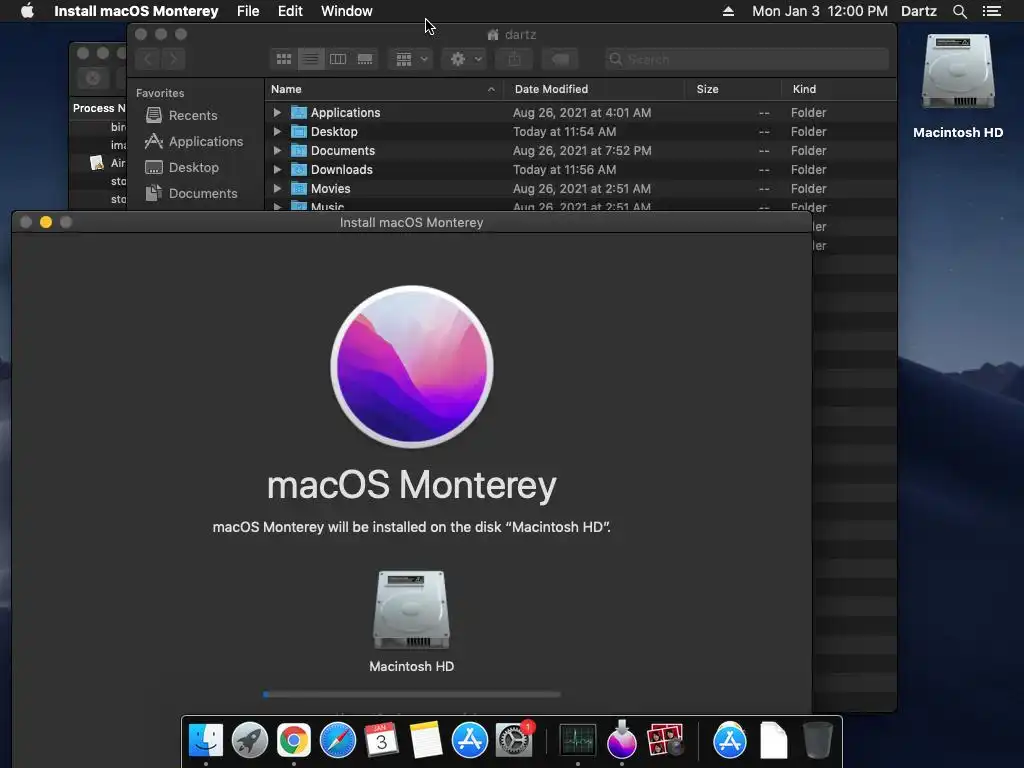Expand the Applications folder row
The width and height of the screenshot is (1024, 768).
(x=277, y=112)
